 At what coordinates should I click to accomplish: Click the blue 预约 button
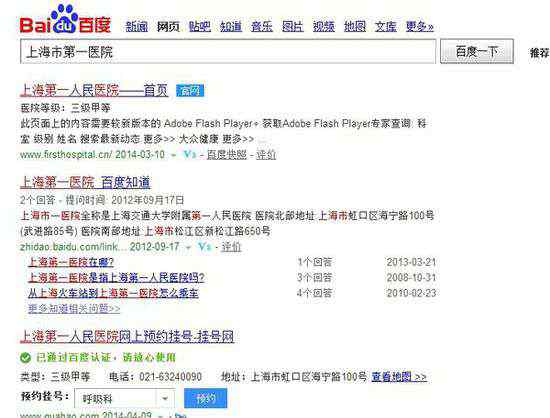tap(206, 398)
